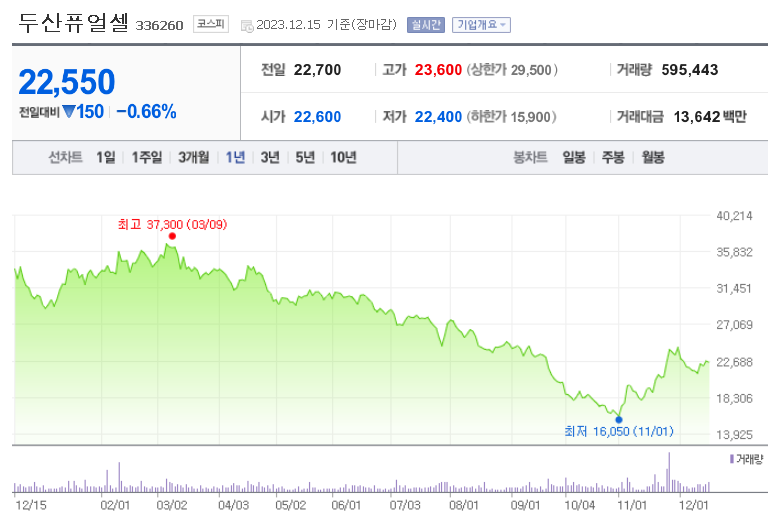Click the 실시간 button

tap(426, 24)
